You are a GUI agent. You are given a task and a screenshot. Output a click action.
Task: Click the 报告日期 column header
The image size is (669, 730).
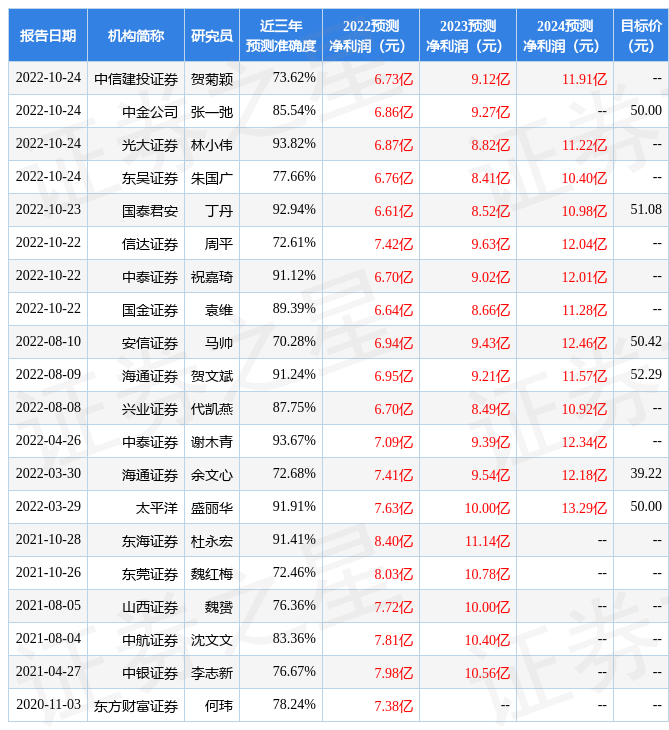tap(48, 35)
